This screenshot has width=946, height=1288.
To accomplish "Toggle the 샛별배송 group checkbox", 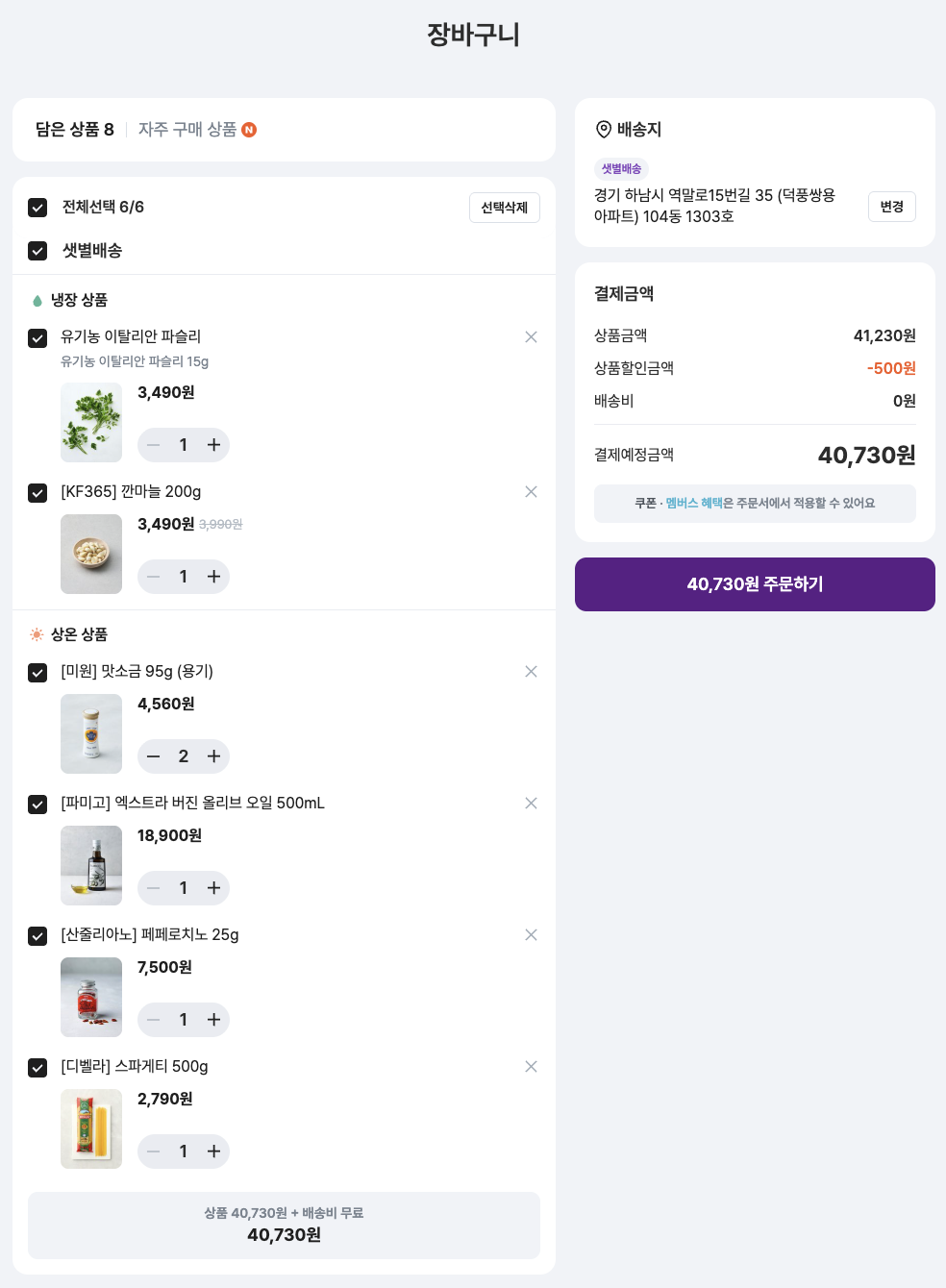I will 37,251.
